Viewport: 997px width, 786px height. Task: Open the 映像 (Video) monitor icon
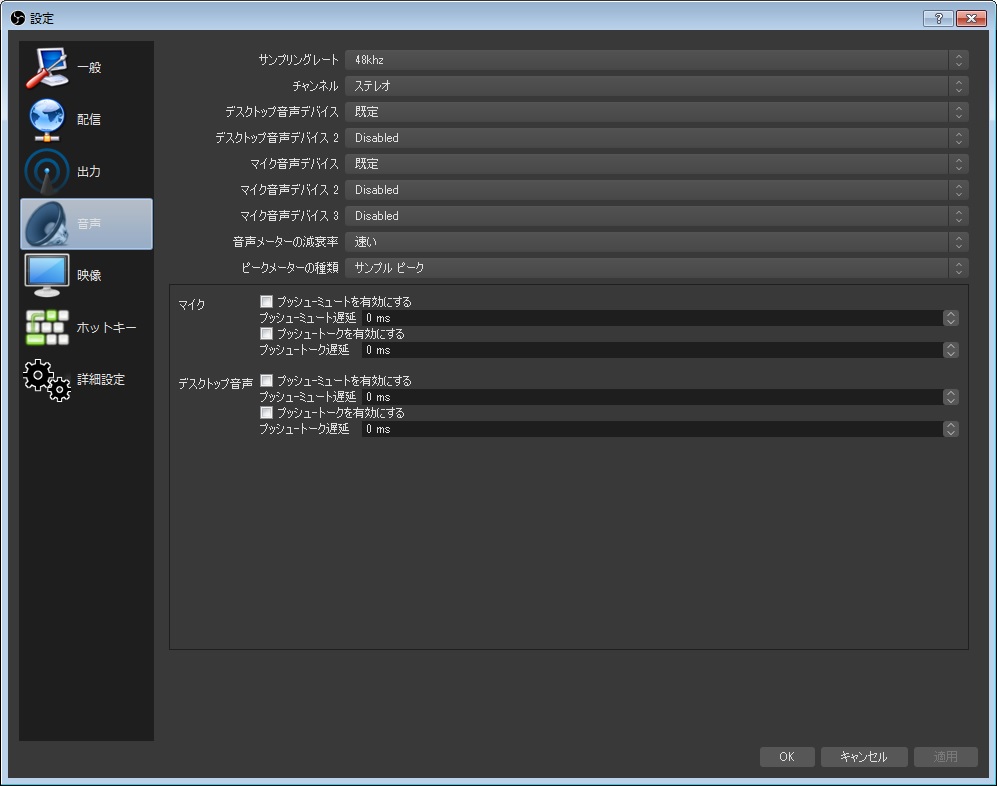[x=46, y=275]
